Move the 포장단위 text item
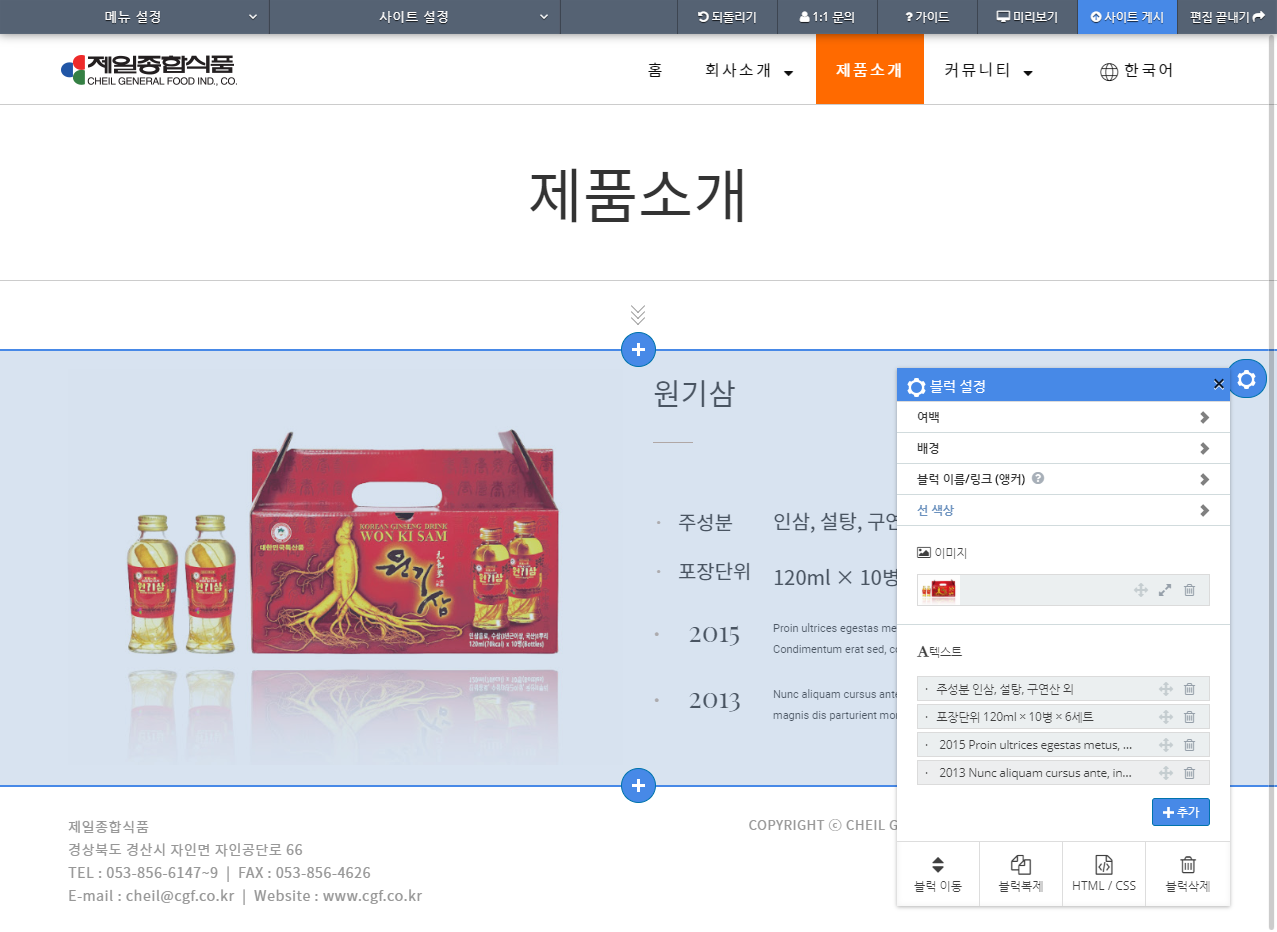The image size is (1277, 932). click(x=1165, y=717)
